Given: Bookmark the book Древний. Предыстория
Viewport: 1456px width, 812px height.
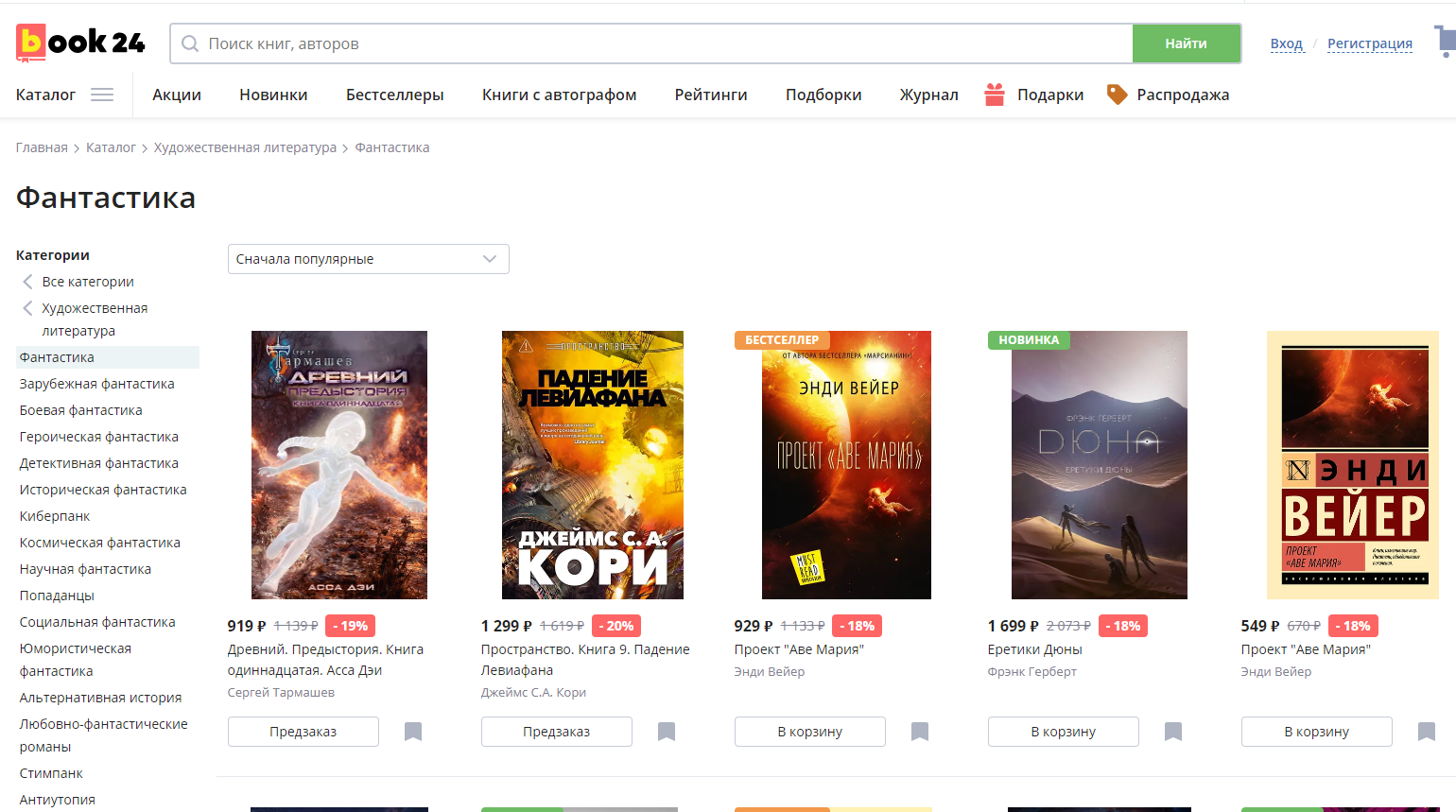Looking at the screenshot, I should [x=413, y=732].
